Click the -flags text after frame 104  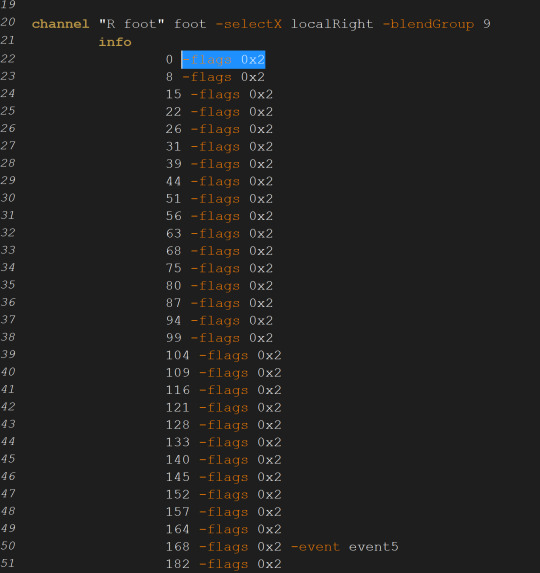tap(224, 355)
